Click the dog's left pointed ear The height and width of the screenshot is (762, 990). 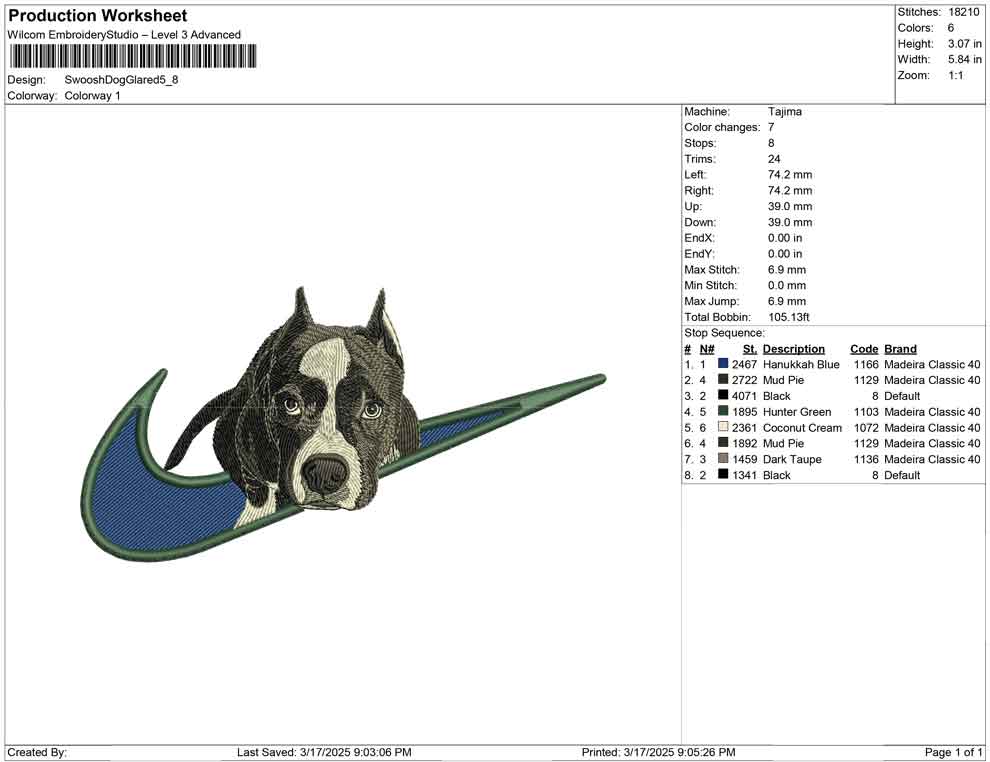click(303, 306)
